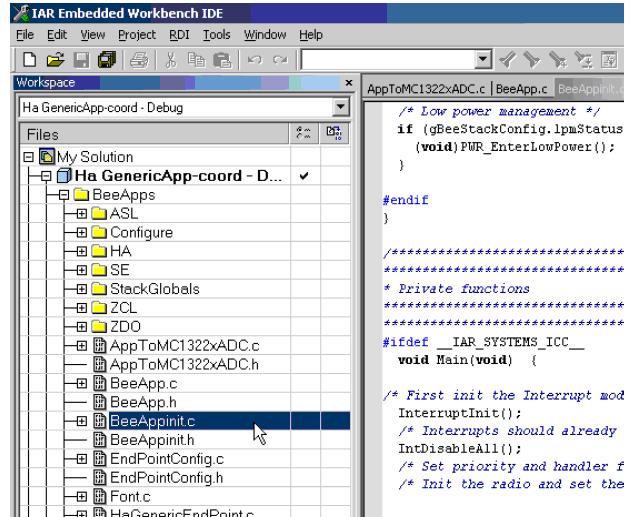The image size is (636, 517).
Task: Expand the ZDO folder
Action: (82, 326)
